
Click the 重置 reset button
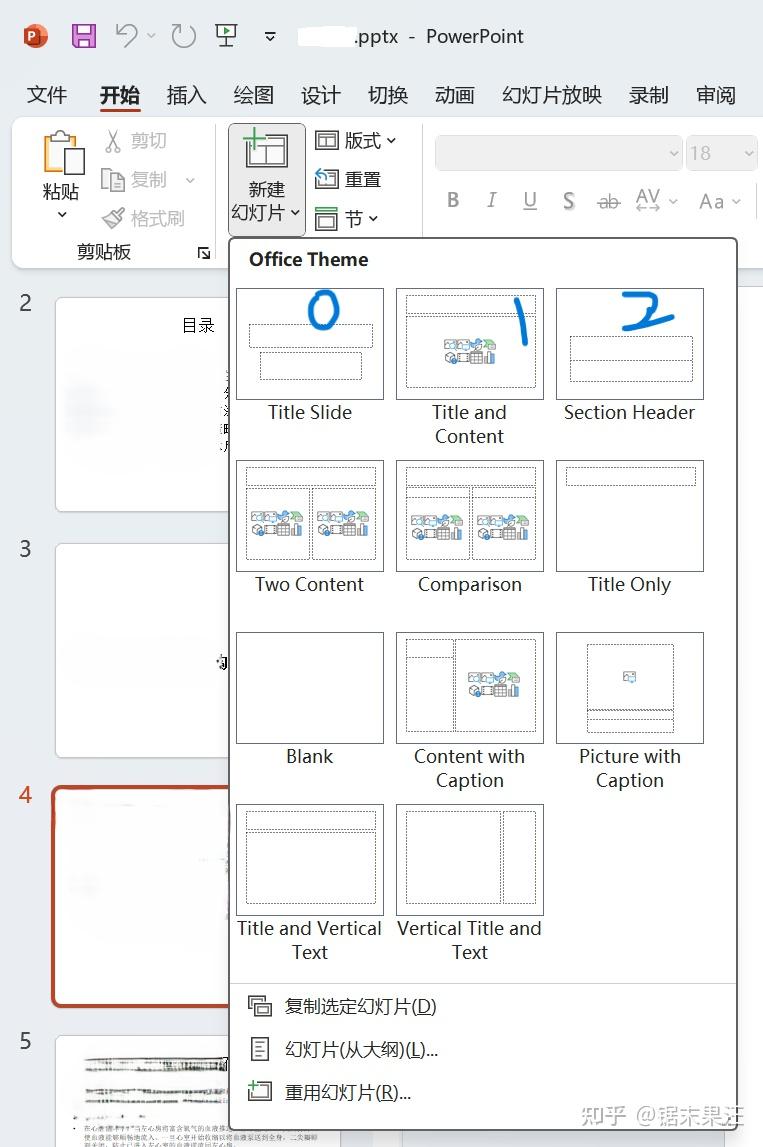pos(347,179)
